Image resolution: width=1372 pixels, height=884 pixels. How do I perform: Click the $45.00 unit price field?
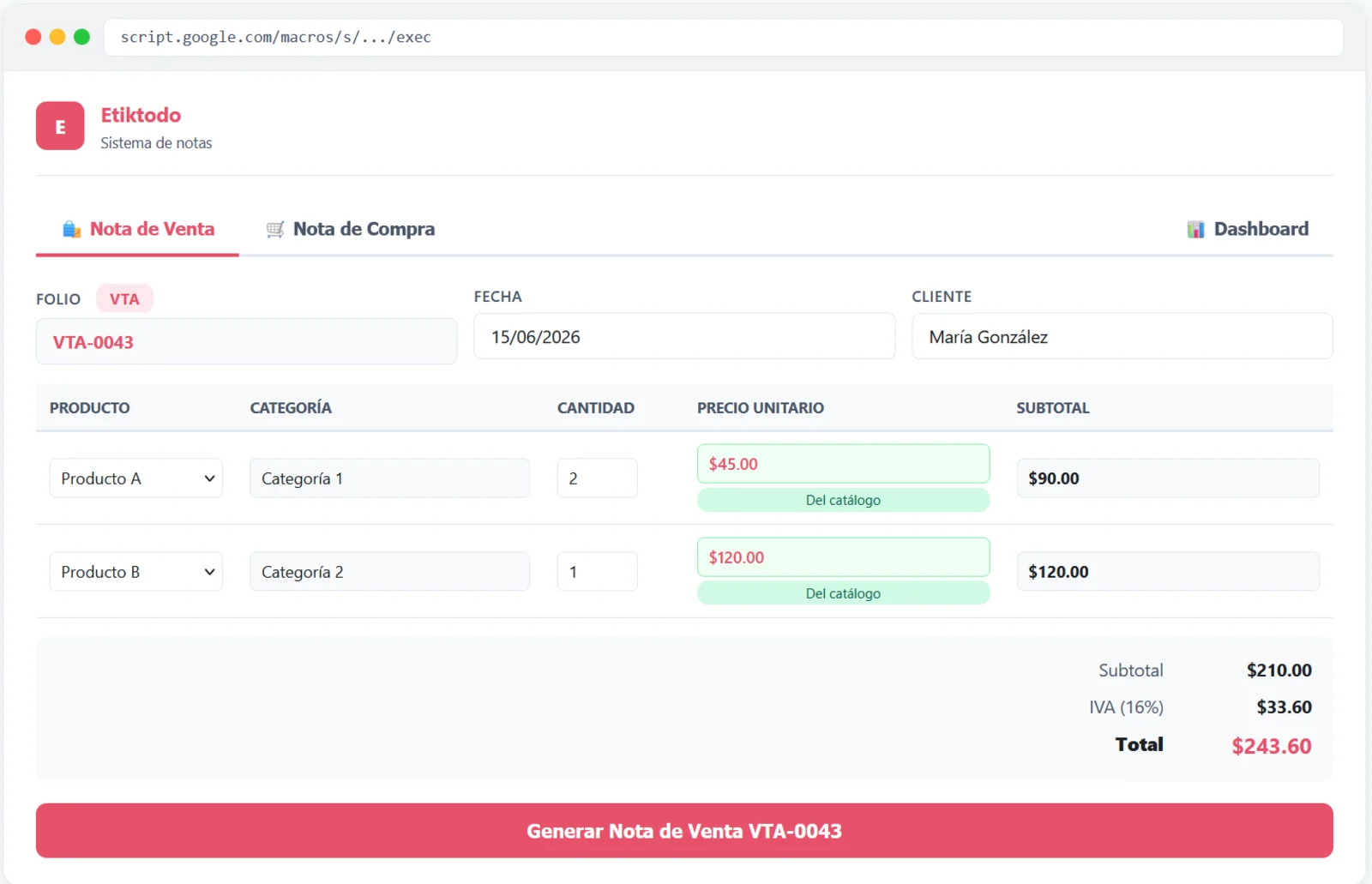(x=844, y=464)
